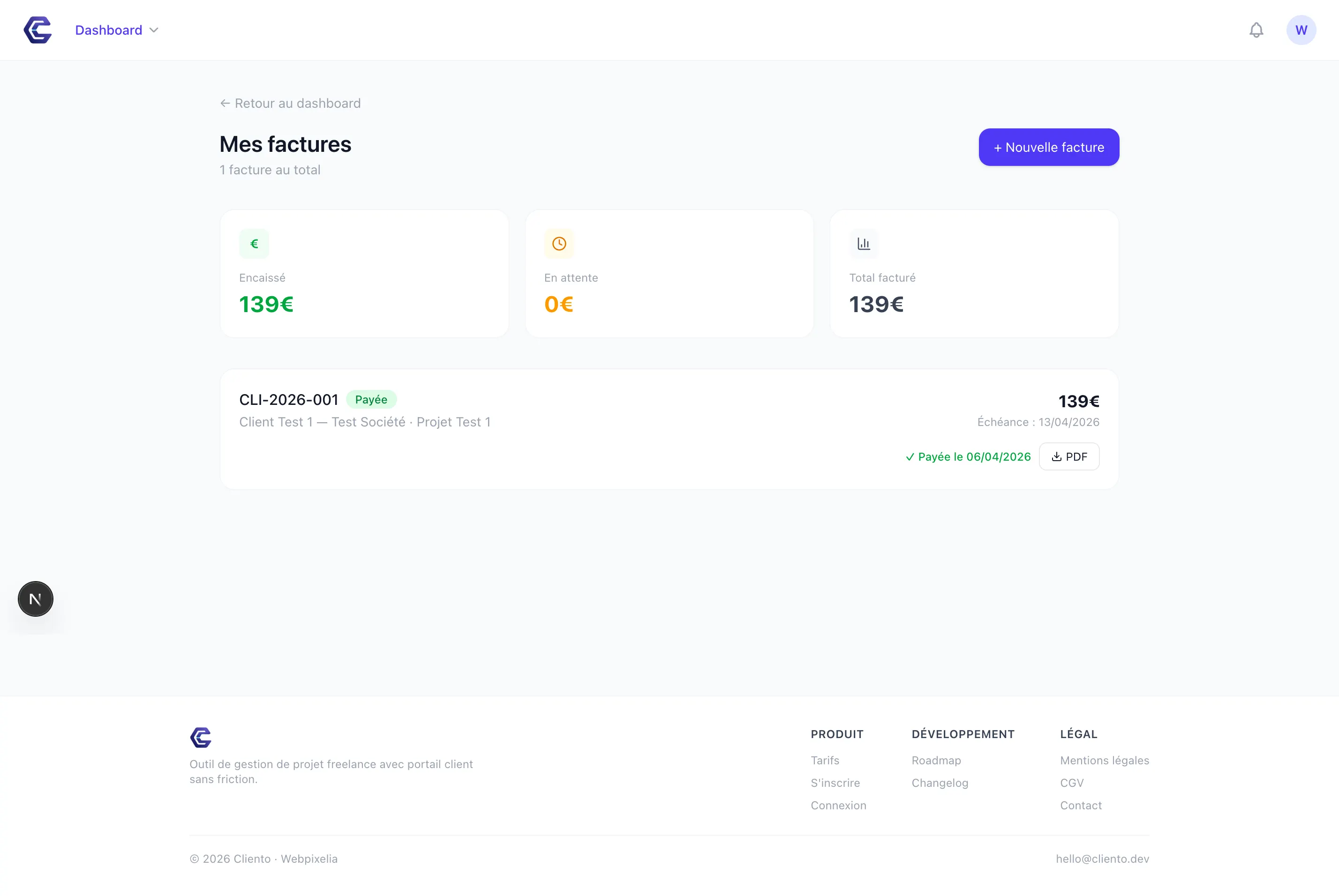Viewport: 1339px width, 896px height.
Task: Select invoice CLI-2026-001 from the list
Action: tap(288, 399)
